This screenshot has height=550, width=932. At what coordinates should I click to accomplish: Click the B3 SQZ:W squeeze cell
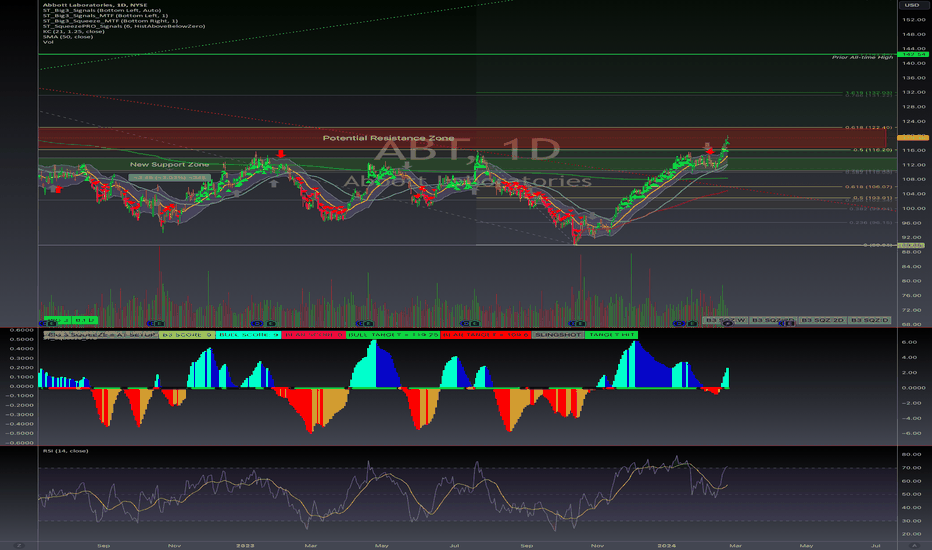[x=725, y=320]
